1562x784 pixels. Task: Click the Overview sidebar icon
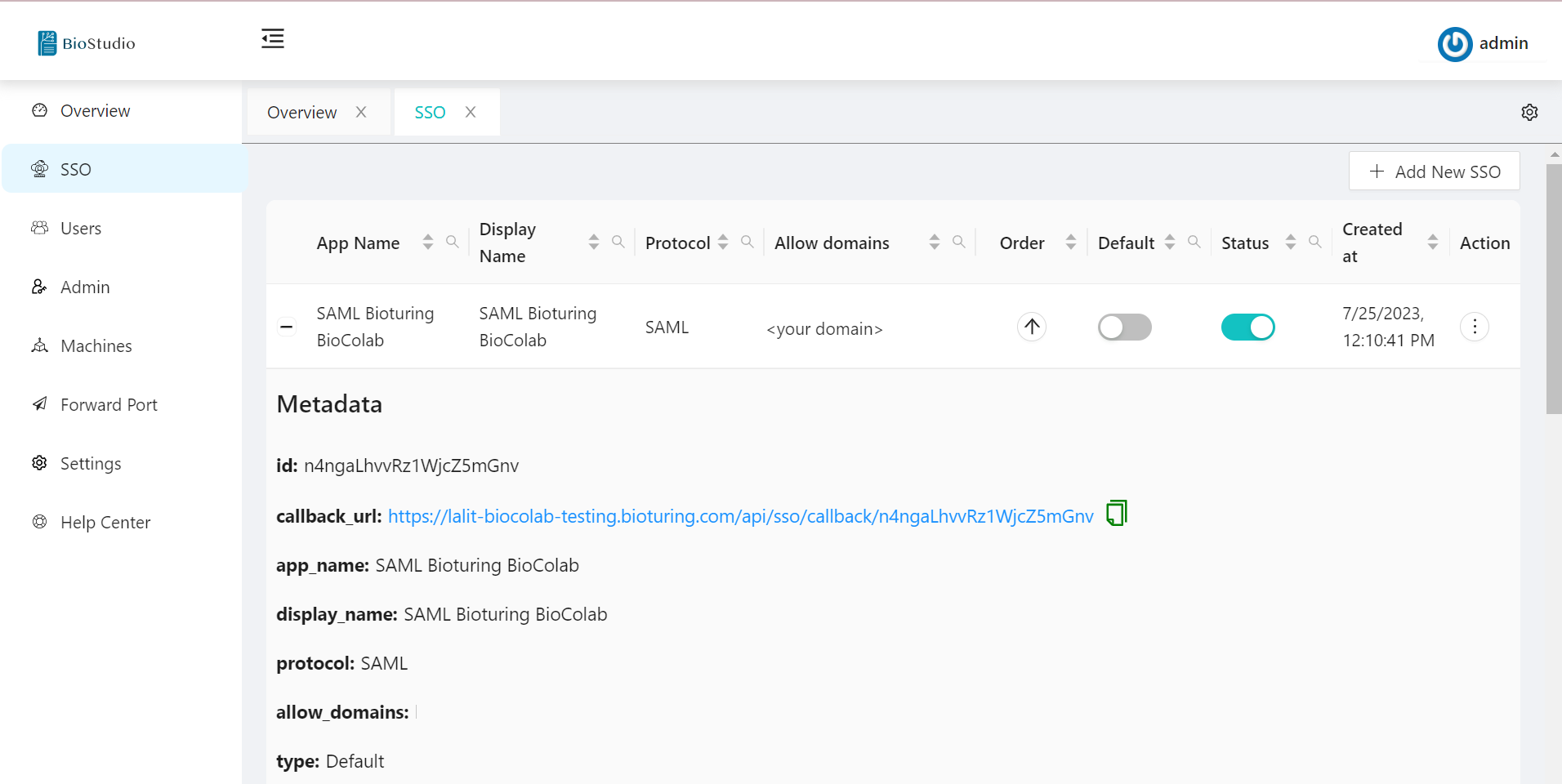click(x=39, y=110)
